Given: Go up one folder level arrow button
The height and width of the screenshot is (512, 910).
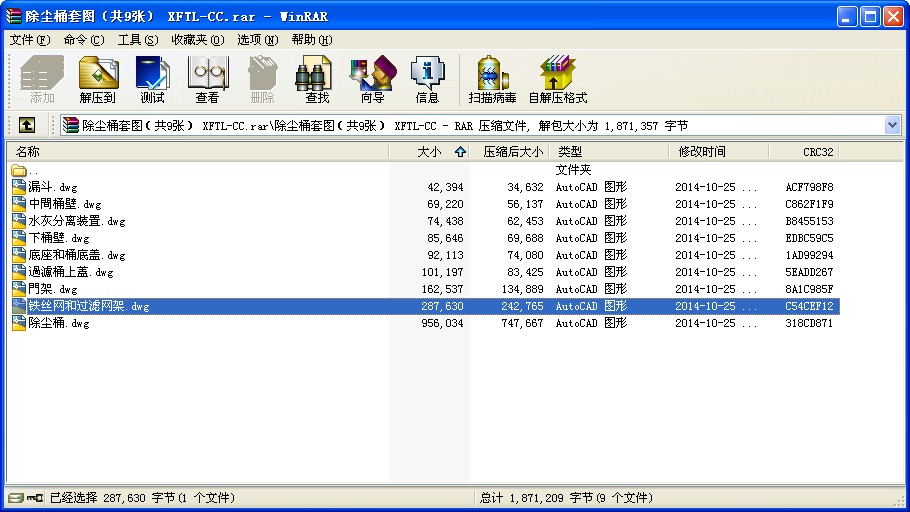Looking at the screenshot, I should pyautogui.click(x=27, y=125).
